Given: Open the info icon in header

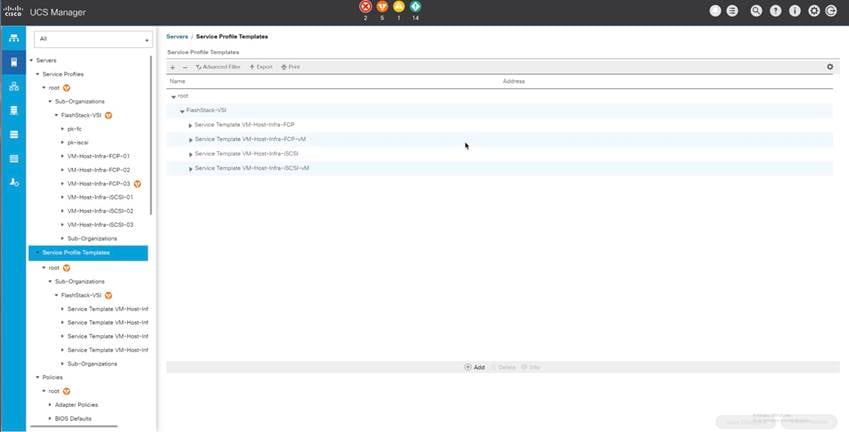Looking at the screenshot, I should [x=795, y=11].
